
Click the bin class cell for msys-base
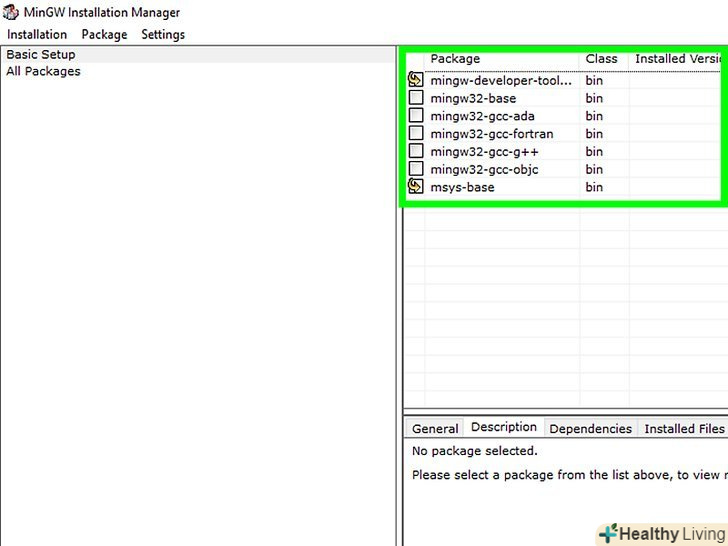pos(594,187)
